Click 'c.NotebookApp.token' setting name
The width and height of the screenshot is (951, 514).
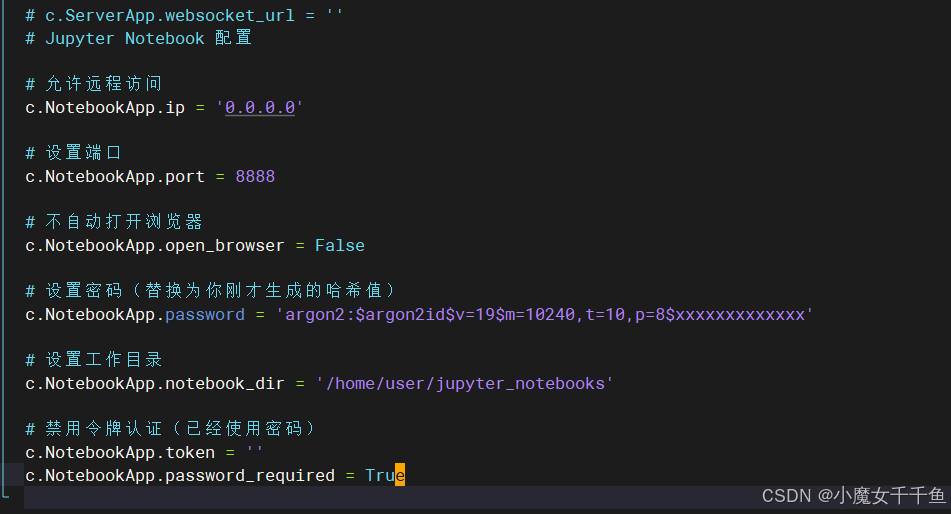pos(120,453)
